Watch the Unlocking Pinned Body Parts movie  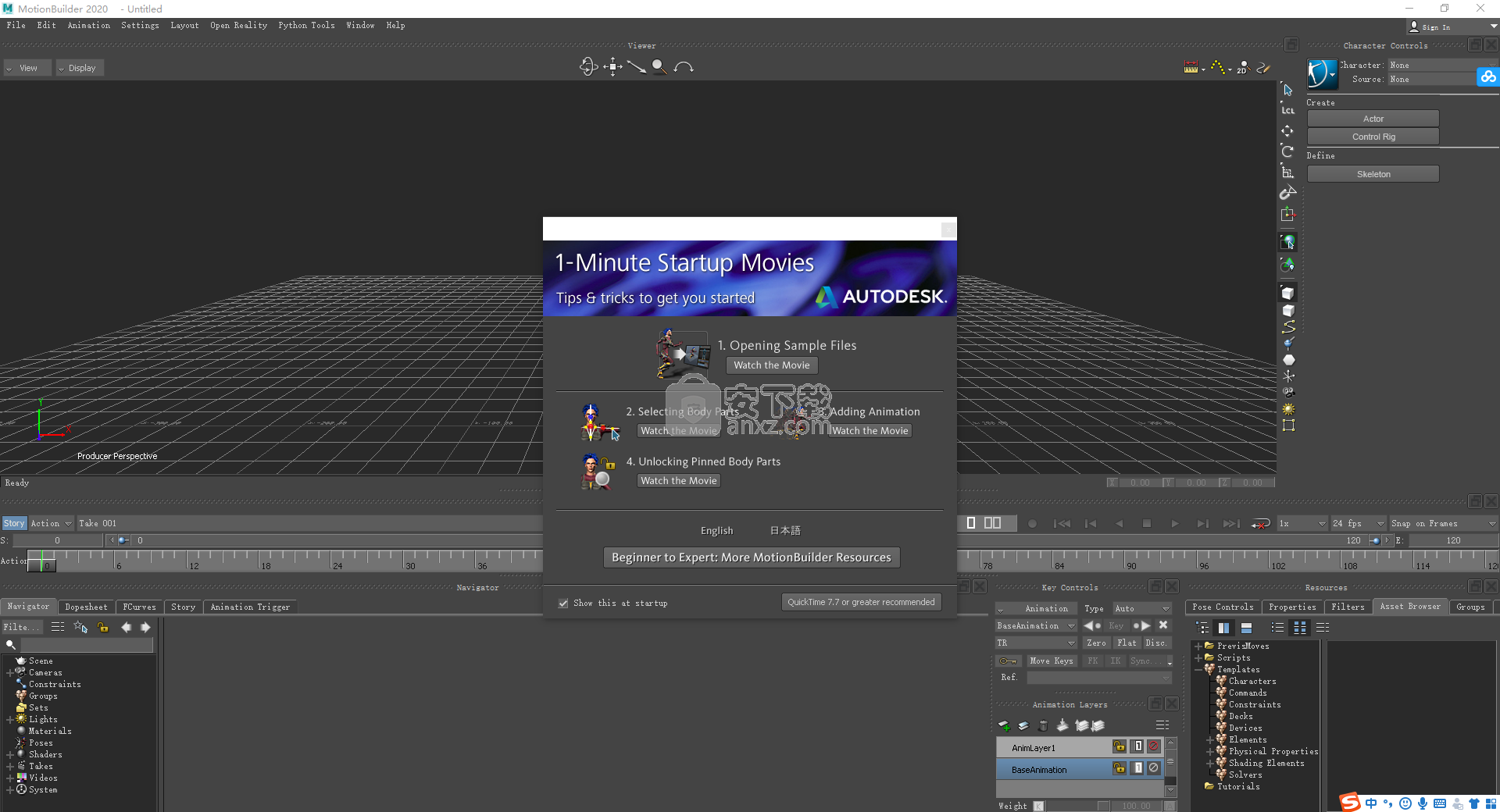(679, 481)
